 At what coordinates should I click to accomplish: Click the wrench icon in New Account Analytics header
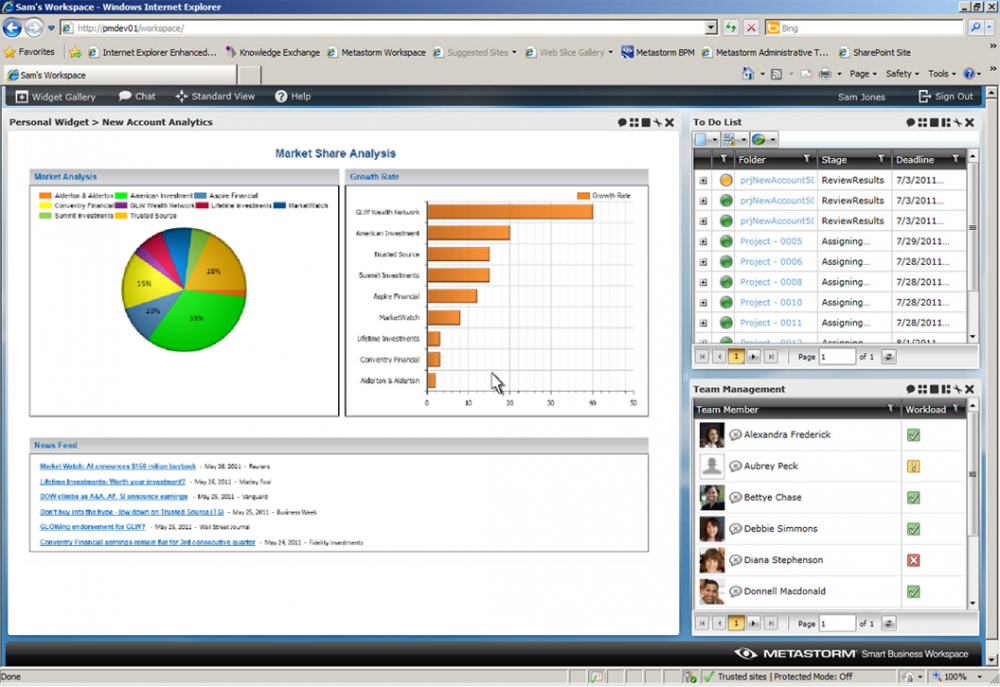658,122
